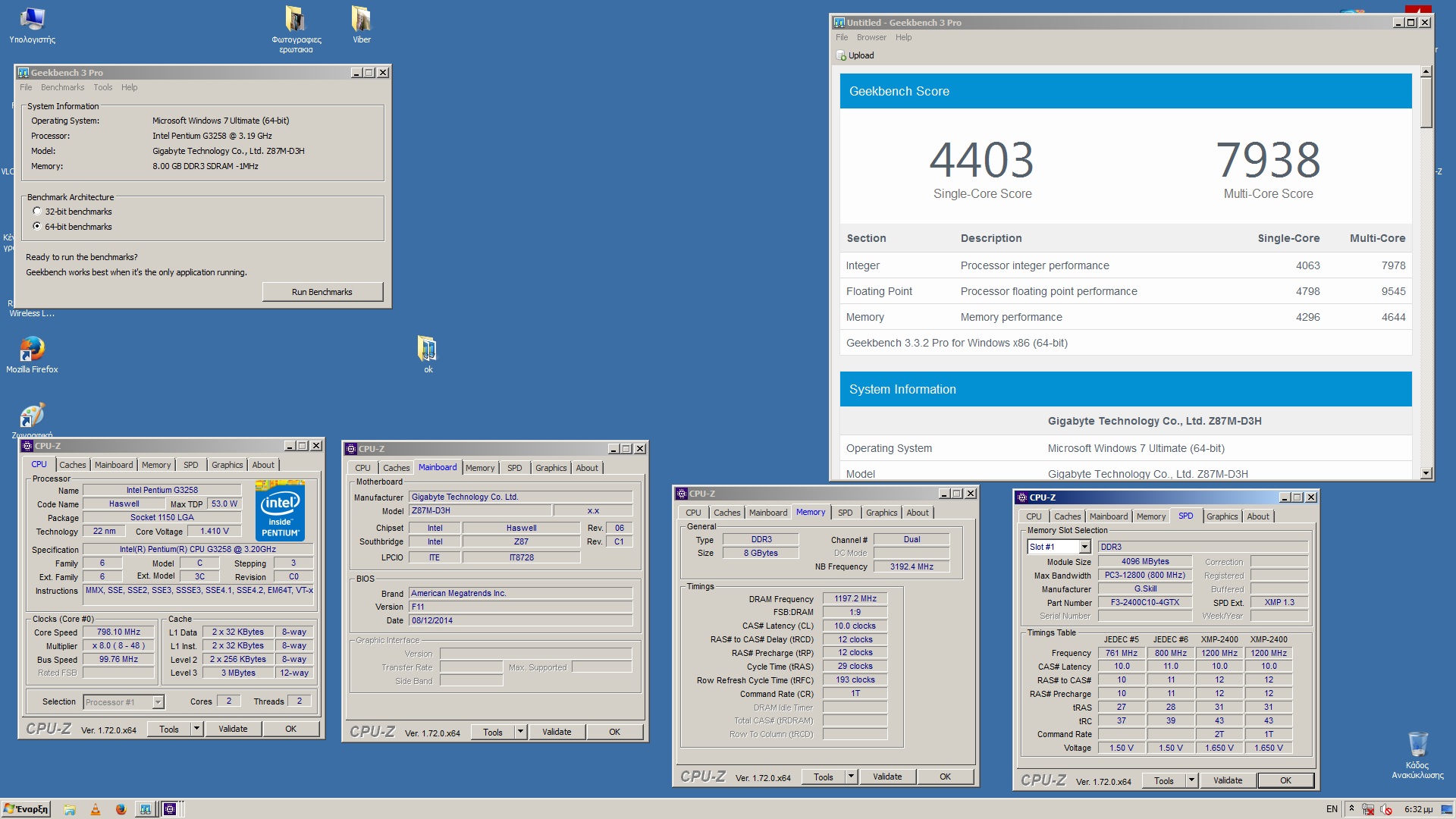This screenshot has height=819, width=1456.
Task: Click the Geekbench 3 Pro title bar icon
Action: coord(24,73)
